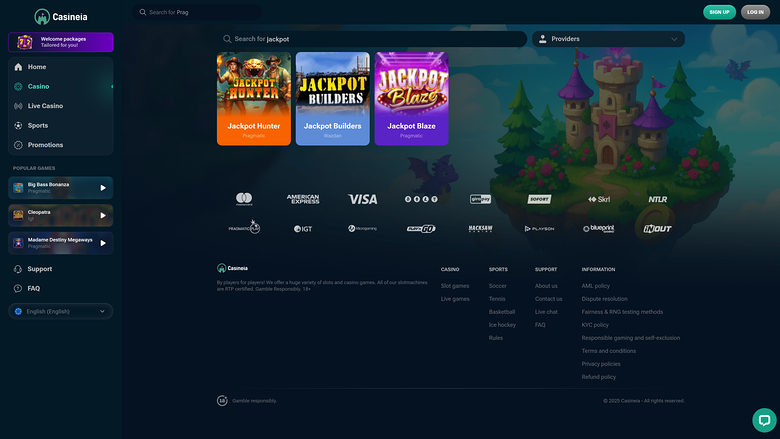Open the live chat bubble button
Viewport: 780px width, 439px height.
point(764,420)
